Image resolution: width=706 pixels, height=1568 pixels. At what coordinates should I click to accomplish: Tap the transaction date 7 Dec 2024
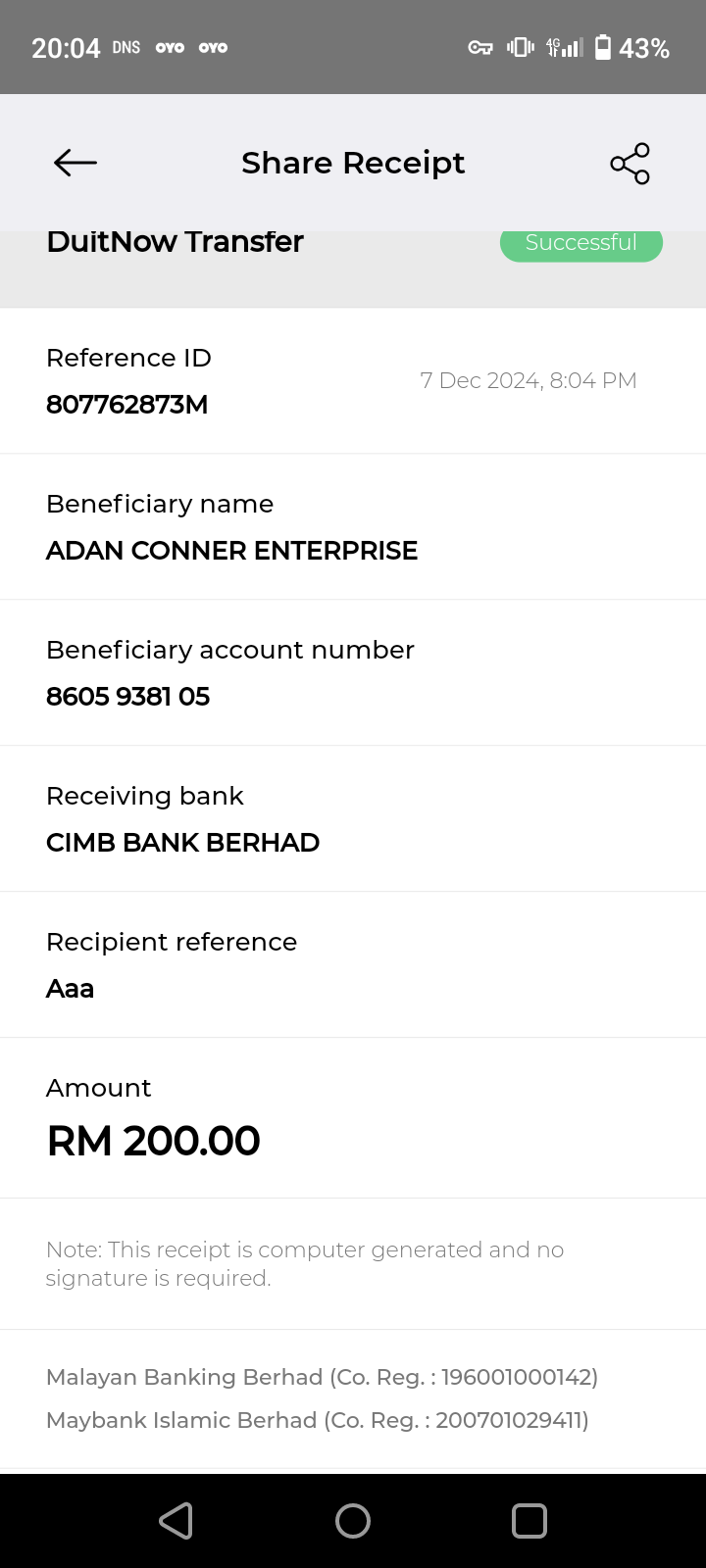[x=528, y=380]
